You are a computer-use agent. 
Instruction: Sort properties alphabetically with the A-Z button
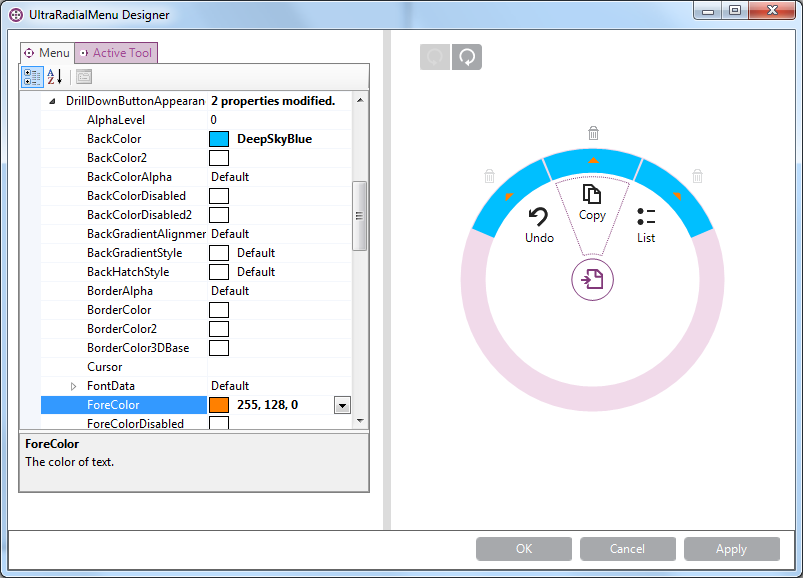55,77
